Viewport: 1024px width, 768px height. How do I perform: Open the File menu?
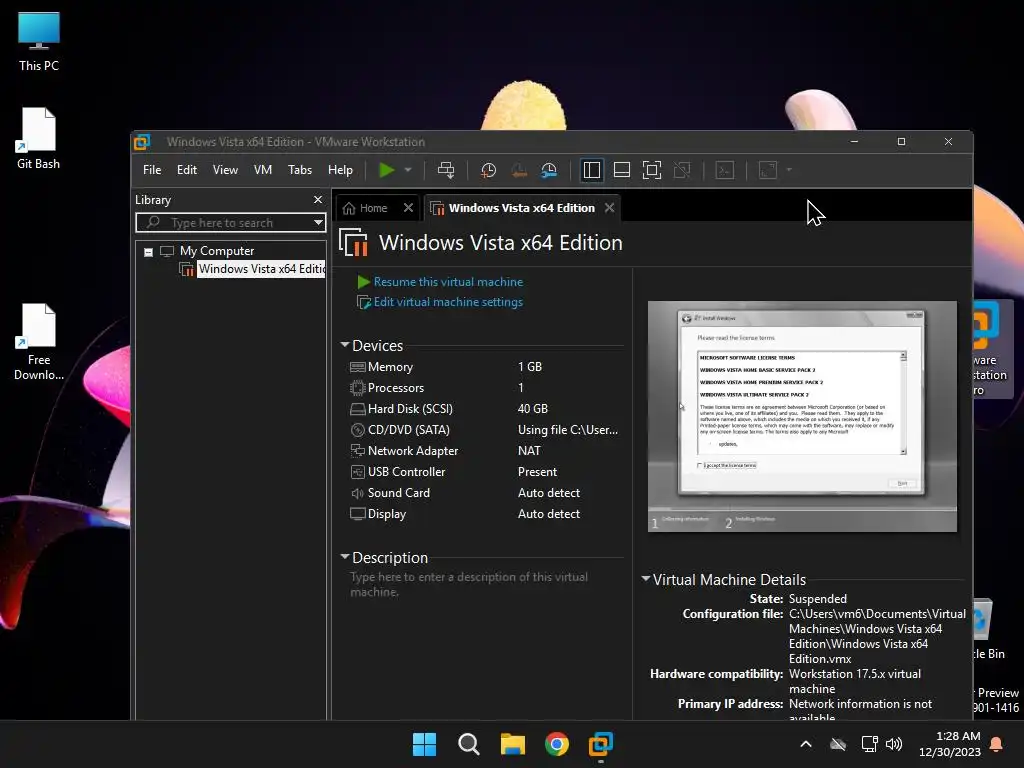pyautogui.click(x=152, y=170)
